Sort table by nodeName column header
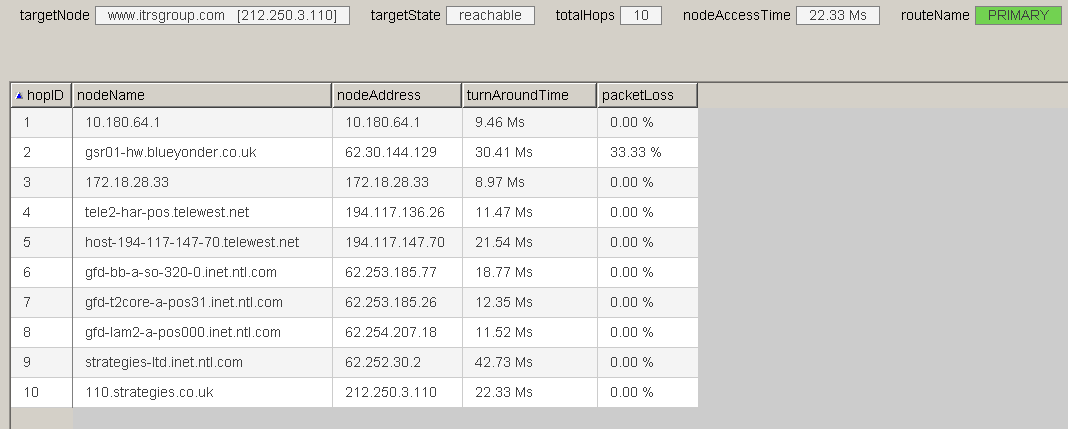This screenshot has width=1068, height=429. click(x=200, y=95)
